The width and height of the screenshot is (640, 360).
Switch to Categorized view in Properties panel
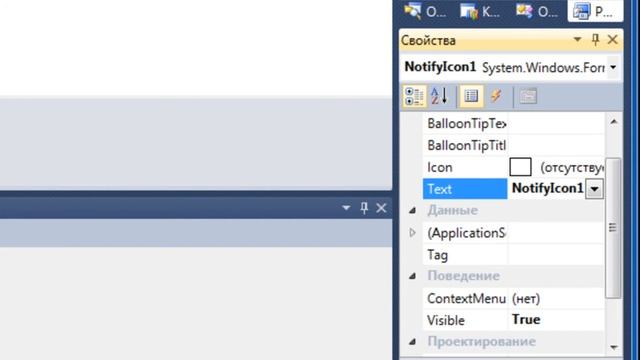coord(414,96)
